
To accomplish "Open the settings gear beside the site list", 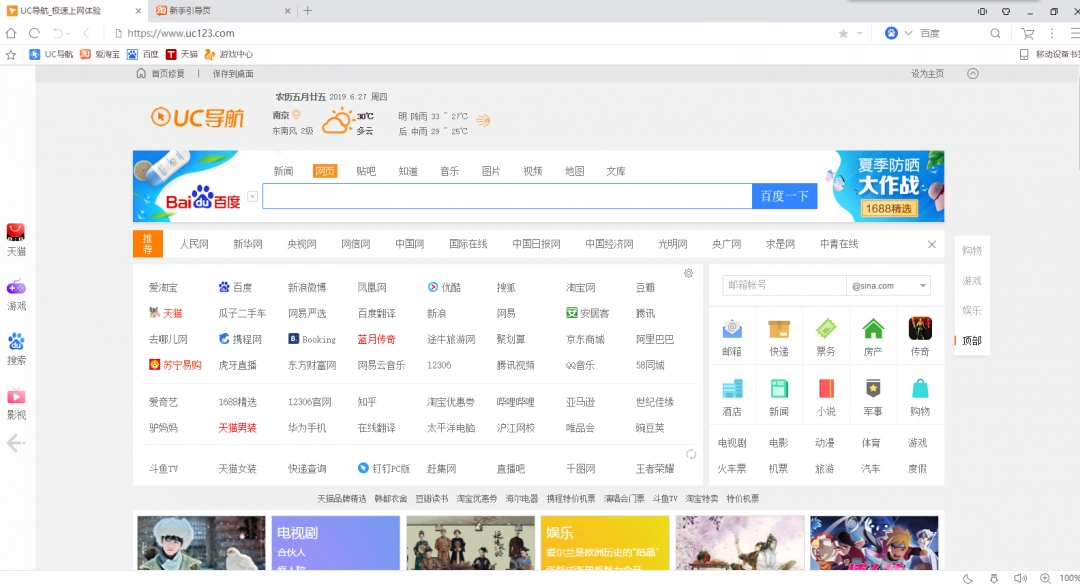I will [x=688, y=273].
